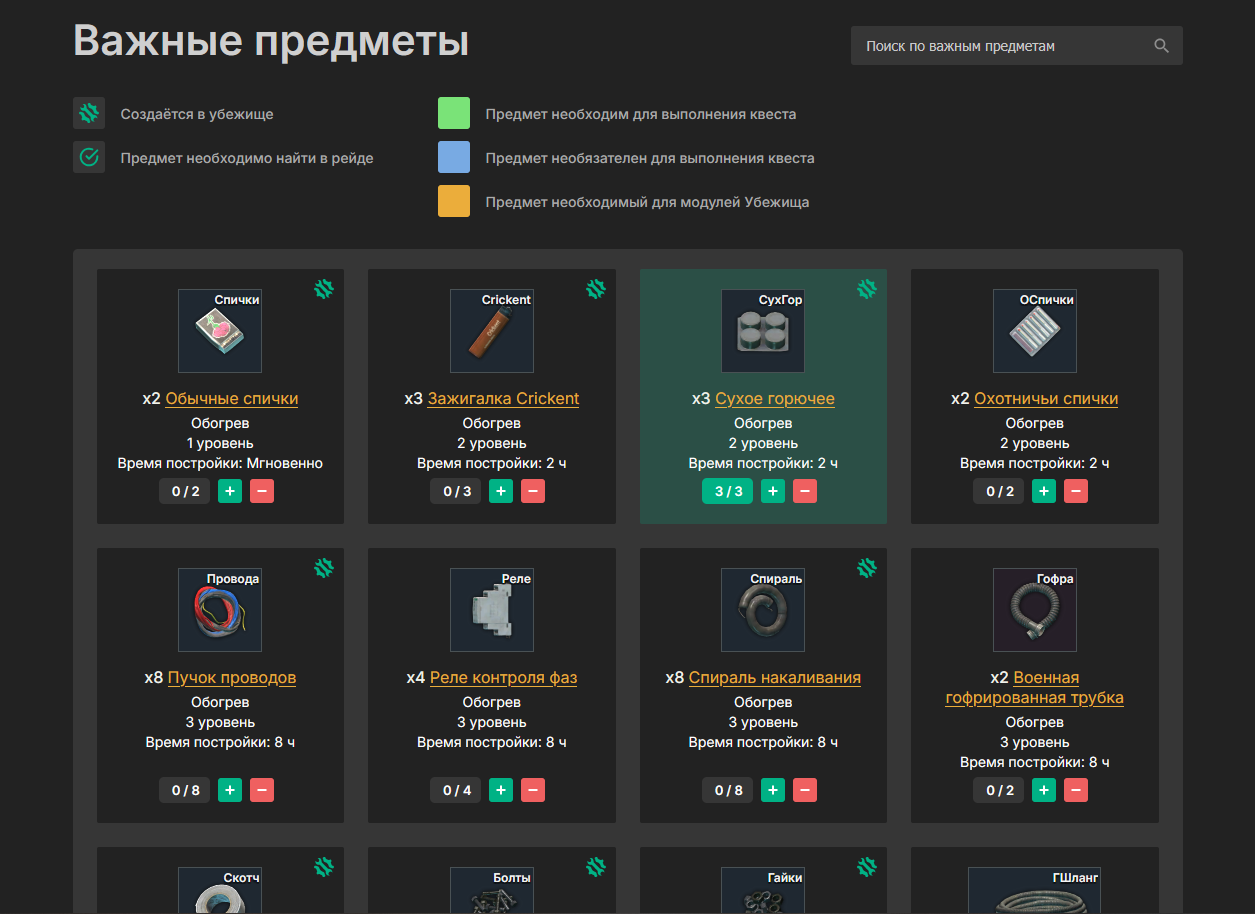The width and height of the screenshot is (1255, 914).
Task: Click 'Время постройки: Мгновенно' text on Обычные спички card
Action: (x=220, y=463)
